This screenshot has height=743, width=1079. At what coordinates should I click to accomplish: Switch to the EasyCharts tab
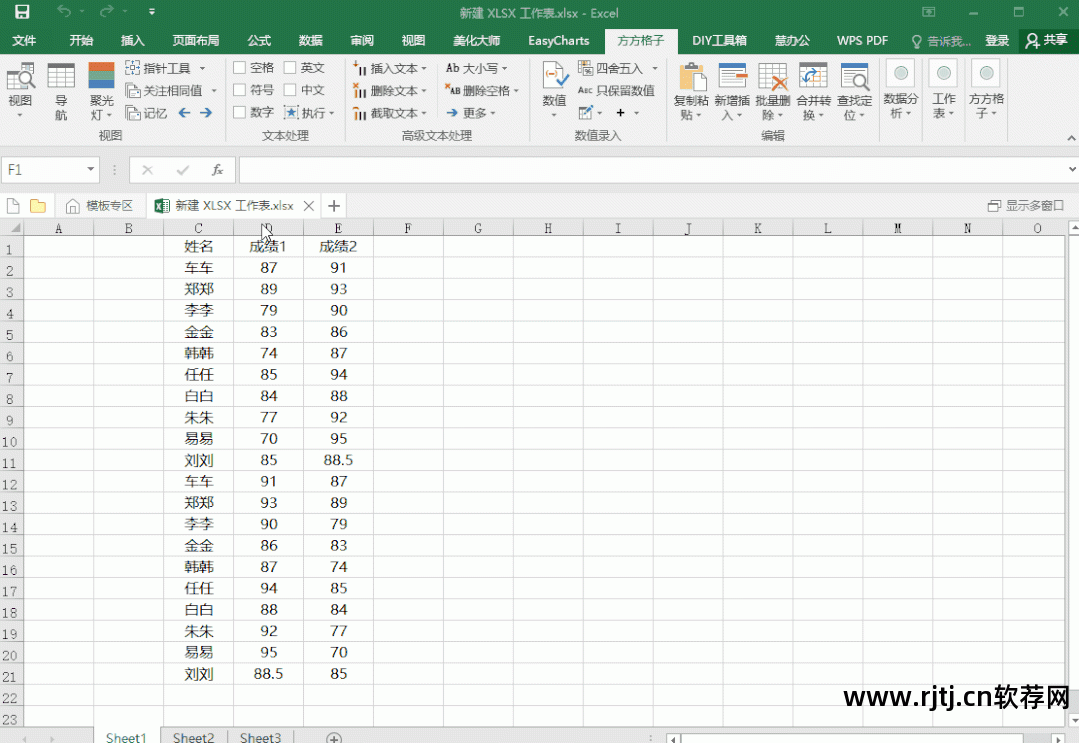[x=559, y=41]
